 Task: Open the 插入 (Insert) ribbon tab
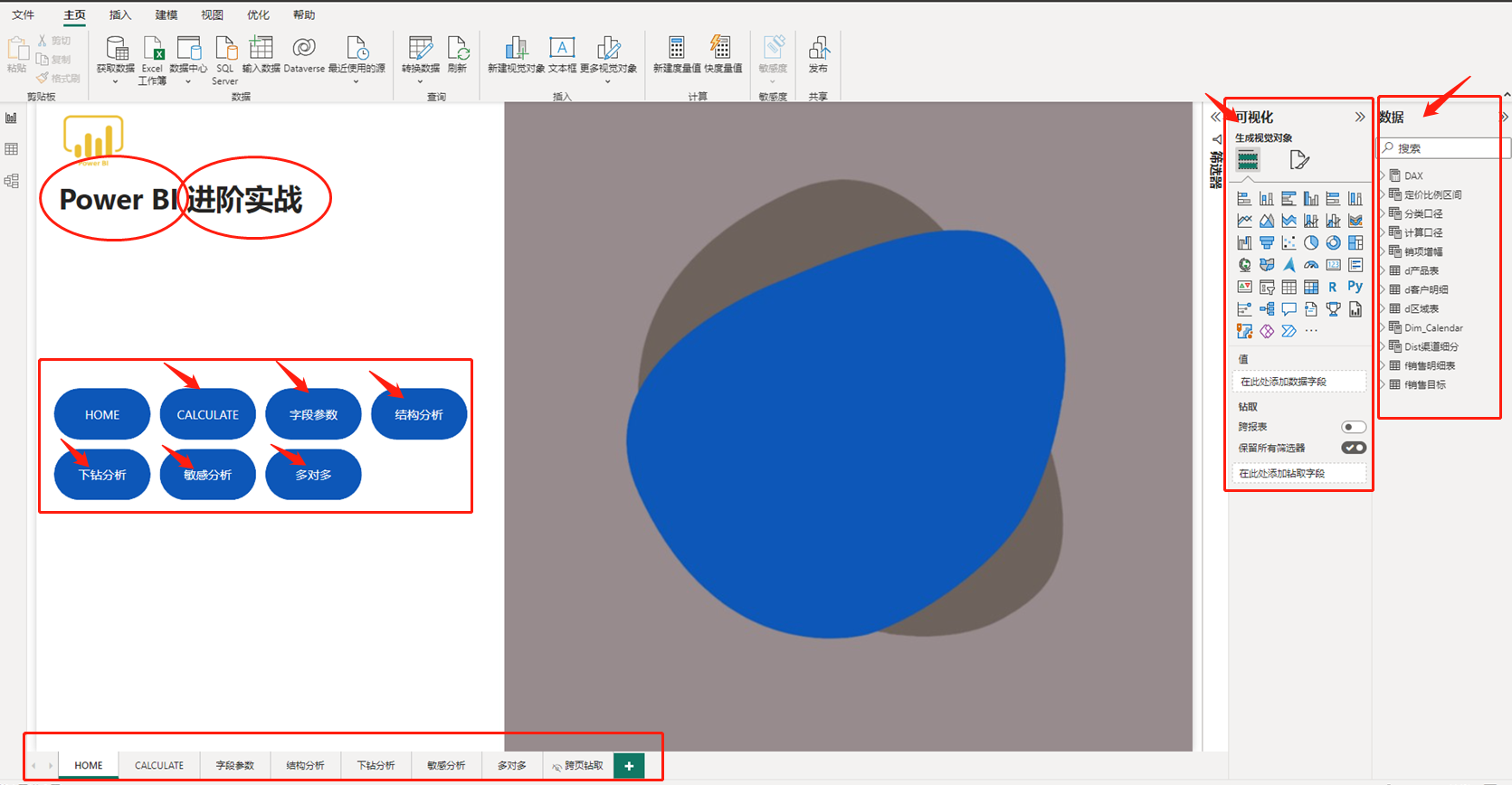pyautogui.click(x=120, y=15)
